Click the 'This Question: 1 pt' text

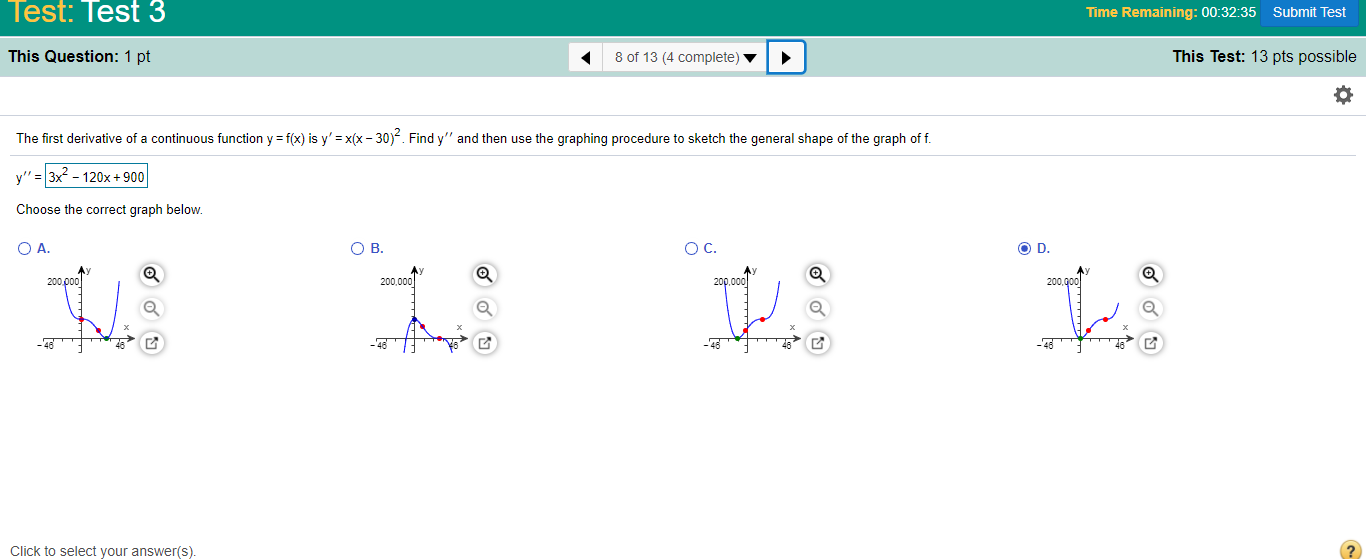79,56
